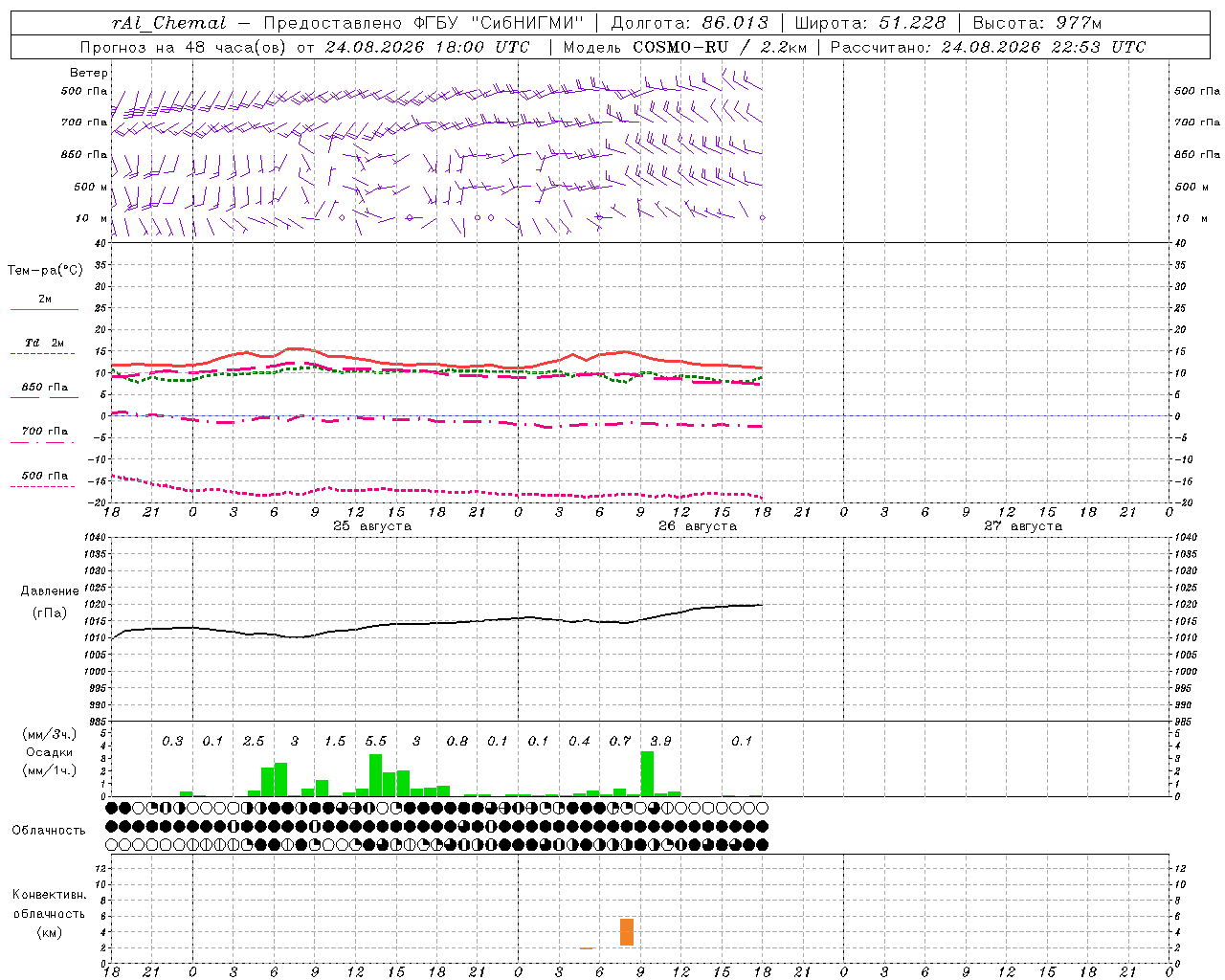Select the 27 августа date label
Screen dimensions: 1225x980
coord(1023,525)
